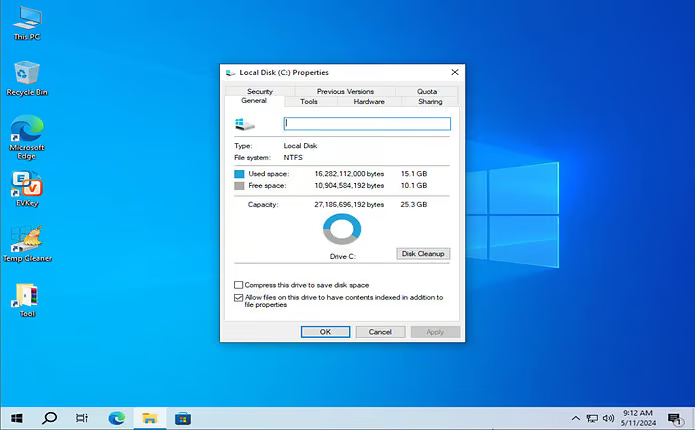Open volume control in system tray
Screen dimensions: 695x430
(x=608, y=418)
